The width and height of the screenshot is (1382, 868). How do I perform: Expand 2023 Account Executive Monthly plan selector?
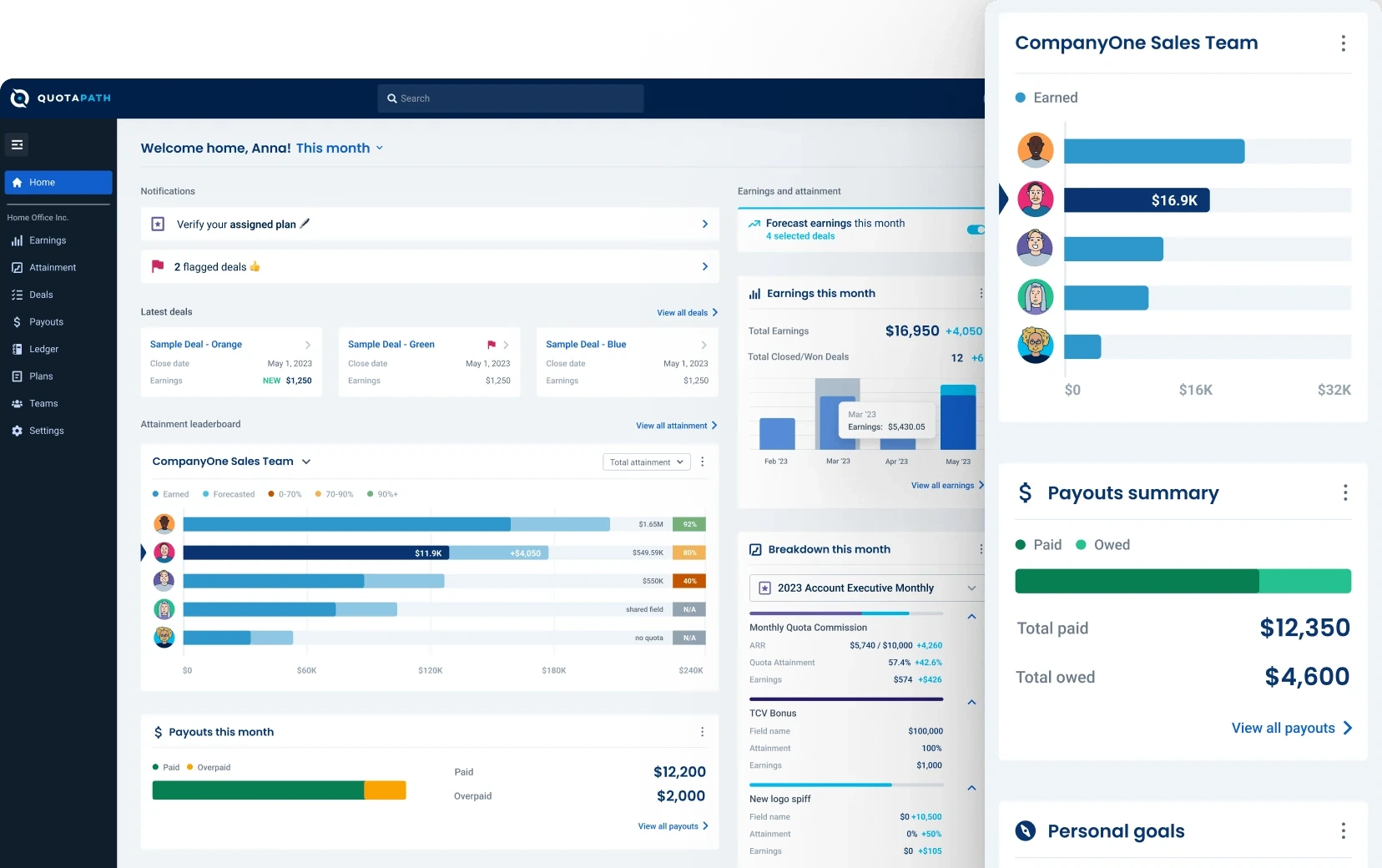click(866, 588)
